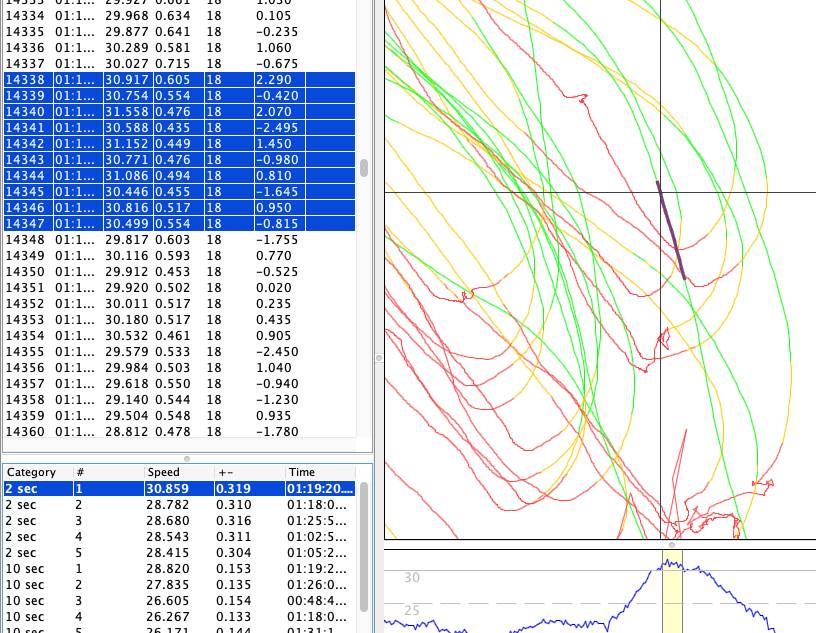Click divider handle between tables and map
This screenshot has height=633, width=816.
click(379, 357)
